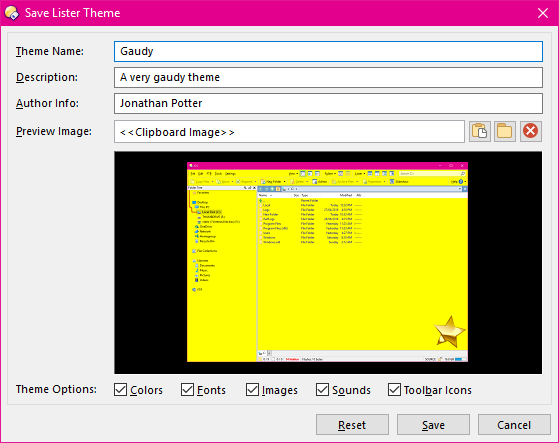Screen dimensions: 559x443
Task: Save the lister theme
Action: click(433, 424)
